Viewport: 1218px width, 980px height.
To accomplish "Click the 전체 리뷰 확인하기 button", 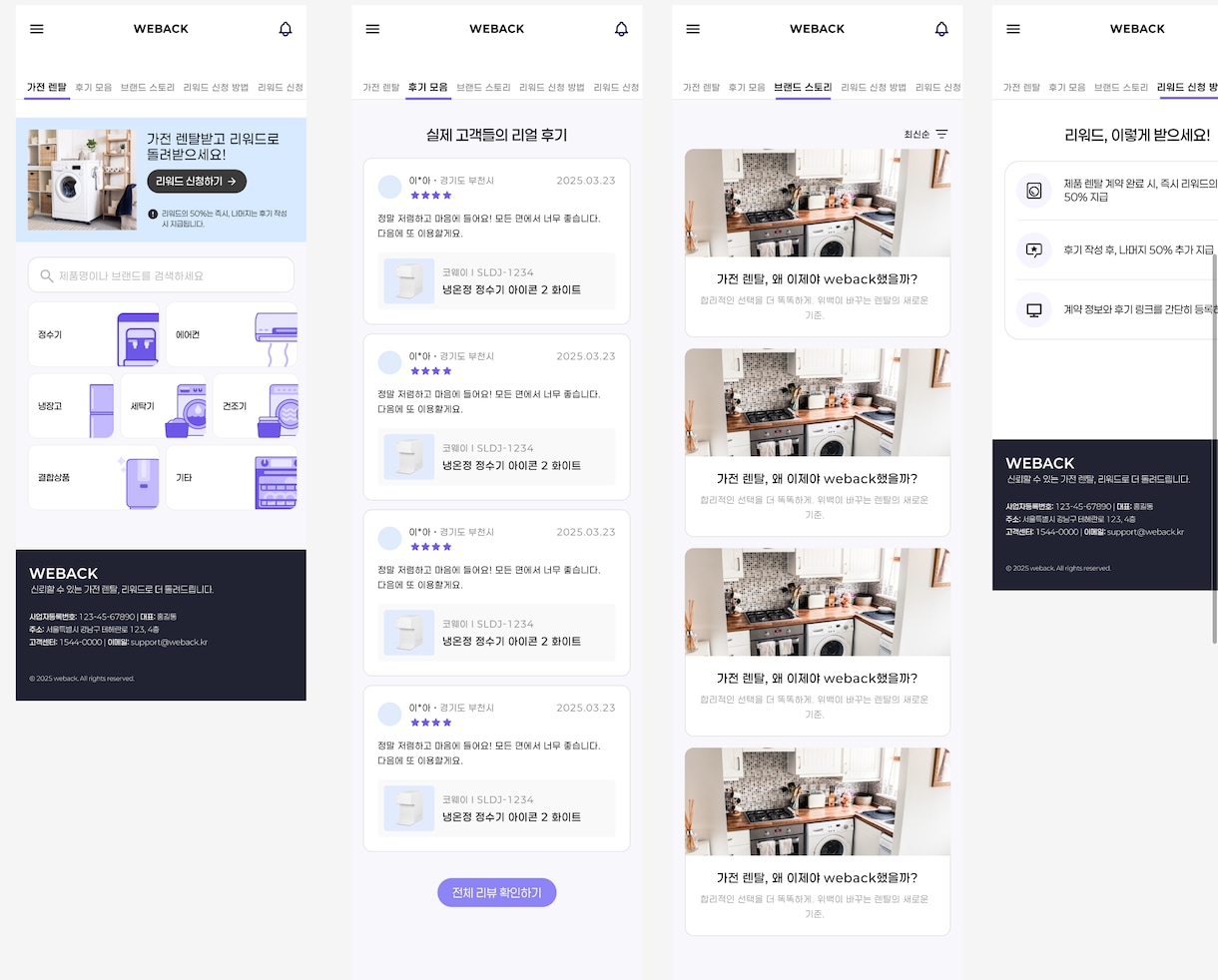I will pyautogui.click(x=497, y=893).
